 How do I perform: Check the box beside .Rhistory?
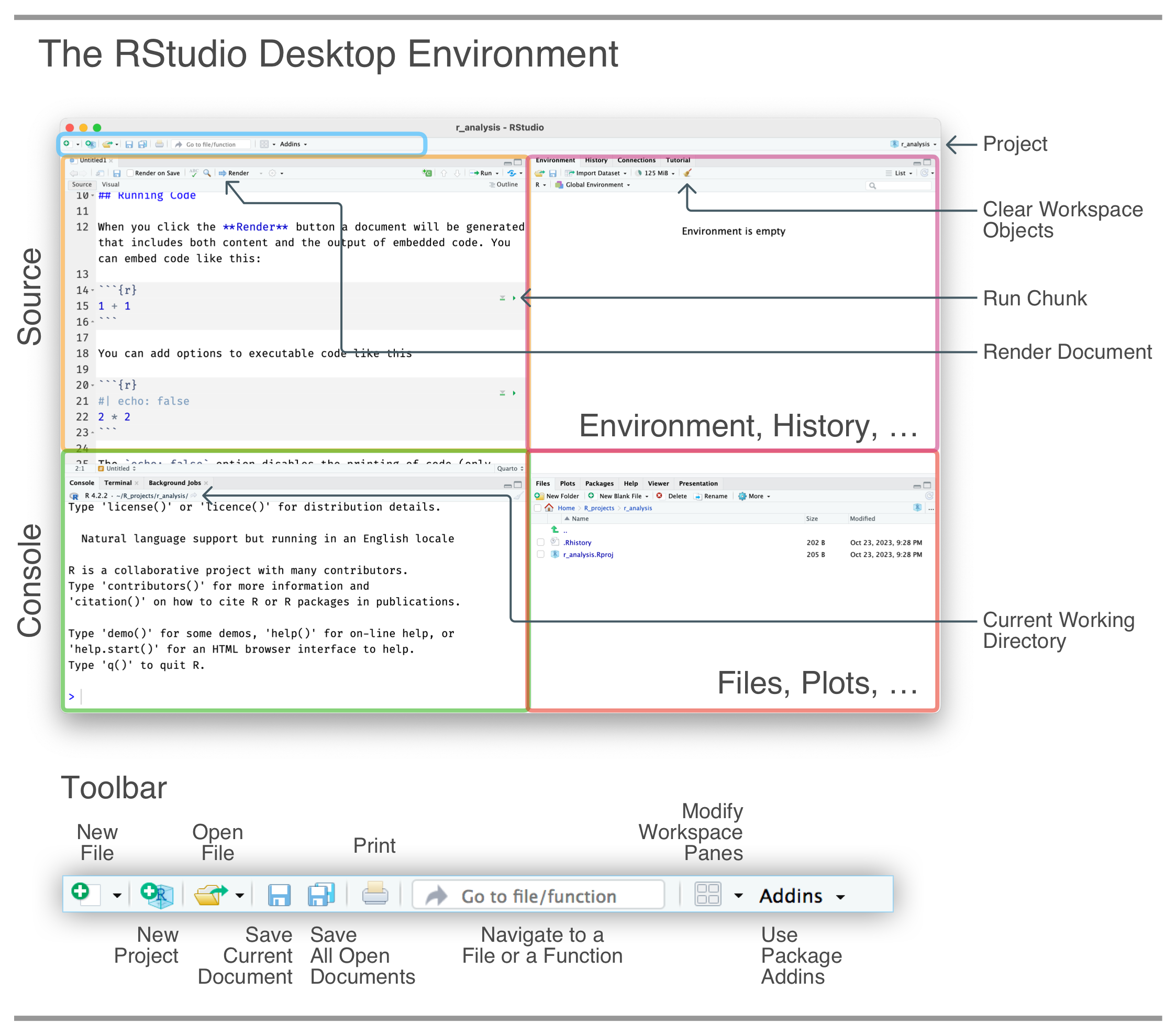point(540,542)
